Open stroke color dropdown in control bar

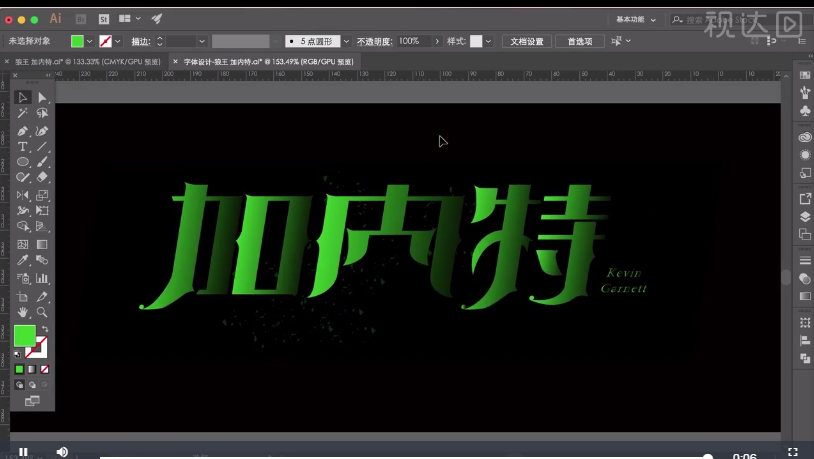pos(118,41)
